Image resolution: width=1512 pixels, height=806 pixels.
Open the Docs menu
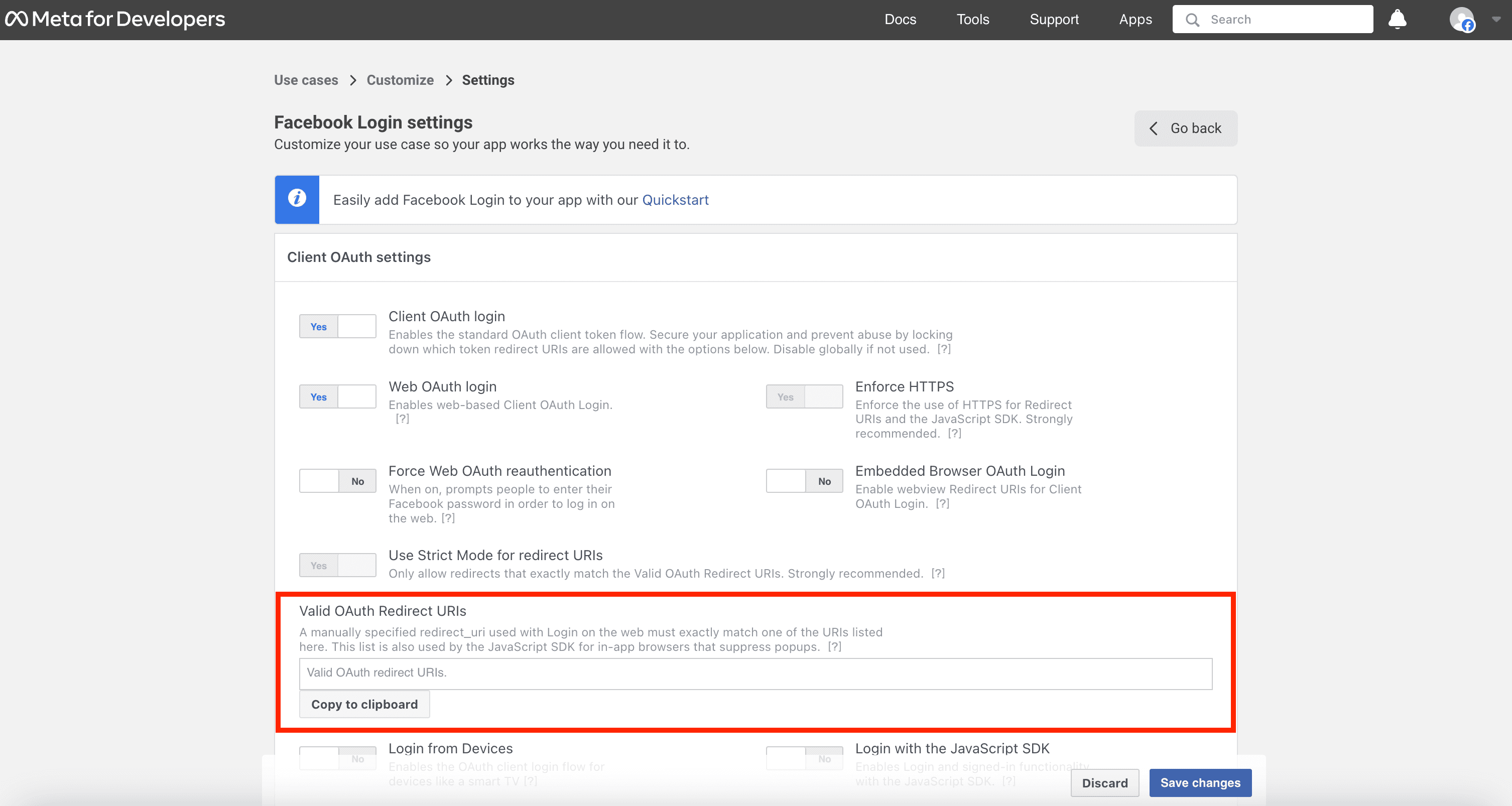[x=900, y=20]
